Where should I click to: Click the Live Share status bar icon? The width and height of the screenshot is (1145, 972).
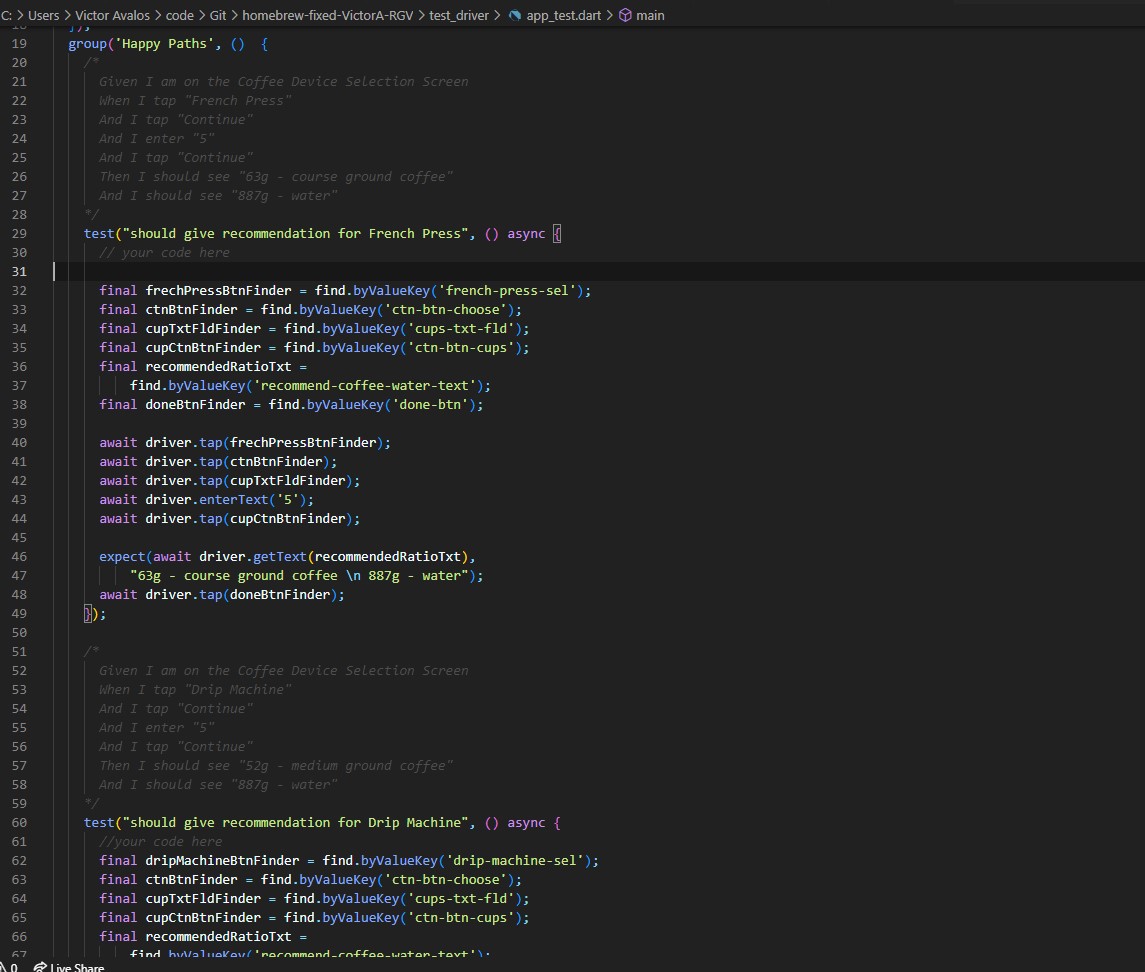(x=40, y=967)
